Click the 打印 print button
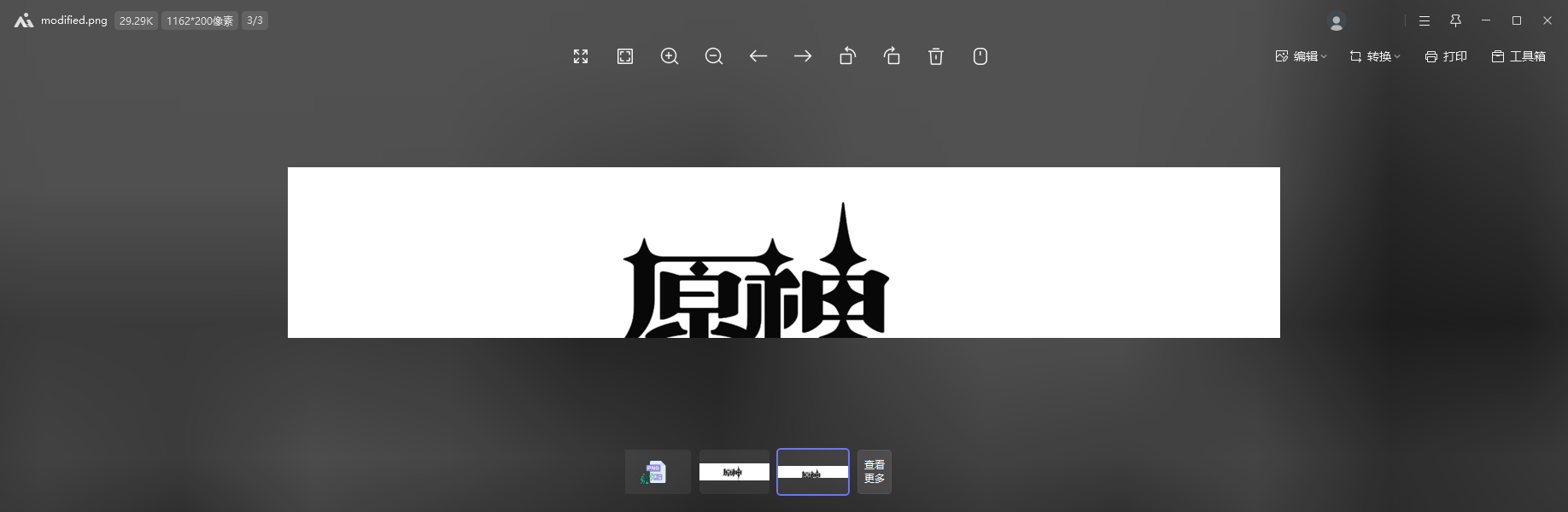 click(1446, 56)
